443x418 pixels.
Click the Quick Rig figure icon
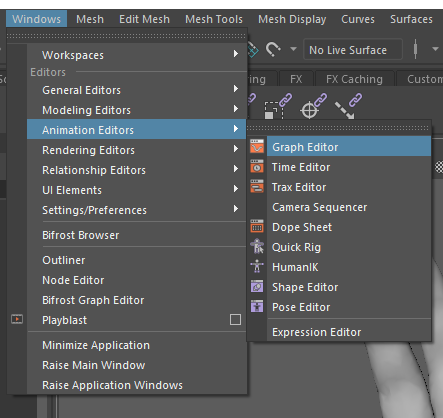257,247
